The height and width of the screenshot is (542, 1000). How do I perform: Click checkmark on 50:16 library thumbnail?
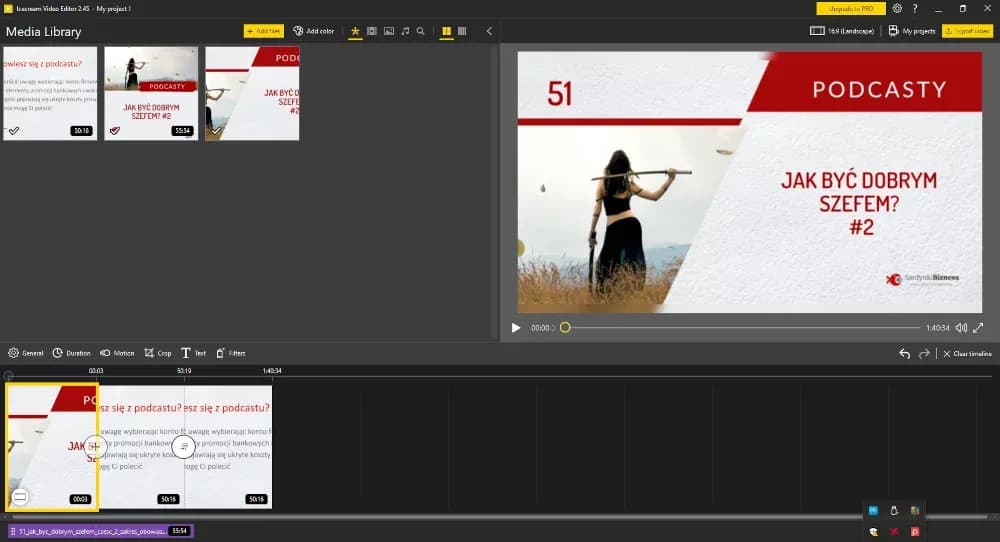point(14,131)
